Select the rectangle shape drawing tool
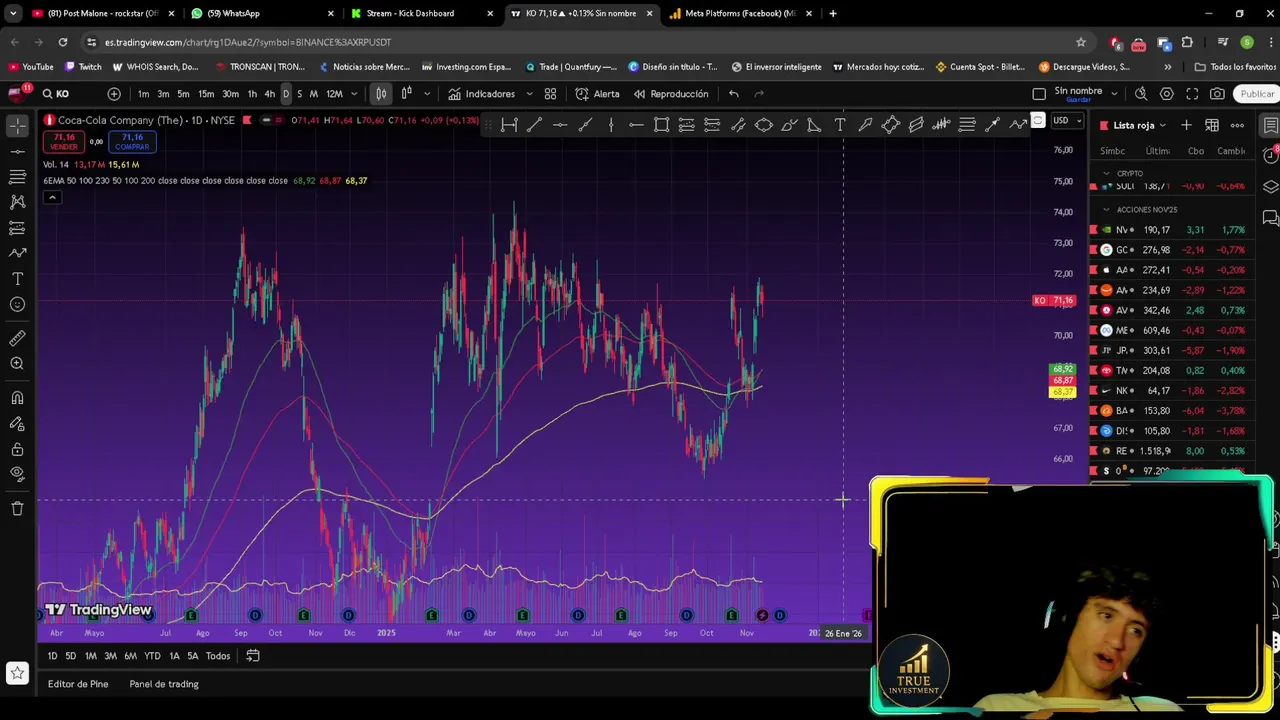 [x=661, y=125]
